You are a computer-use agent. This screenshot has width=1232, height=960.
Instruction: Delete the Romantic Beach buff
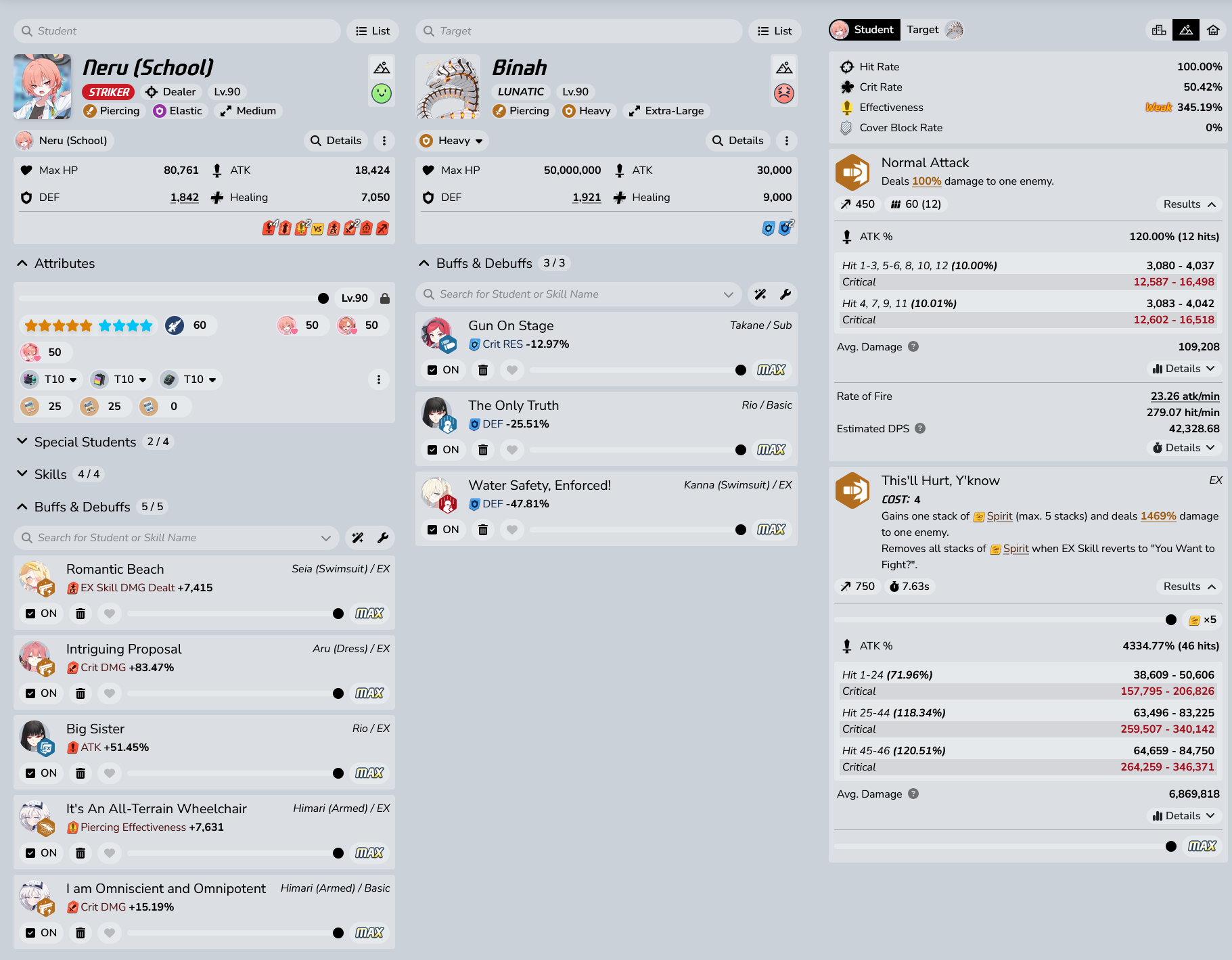[x=81, y=614]
